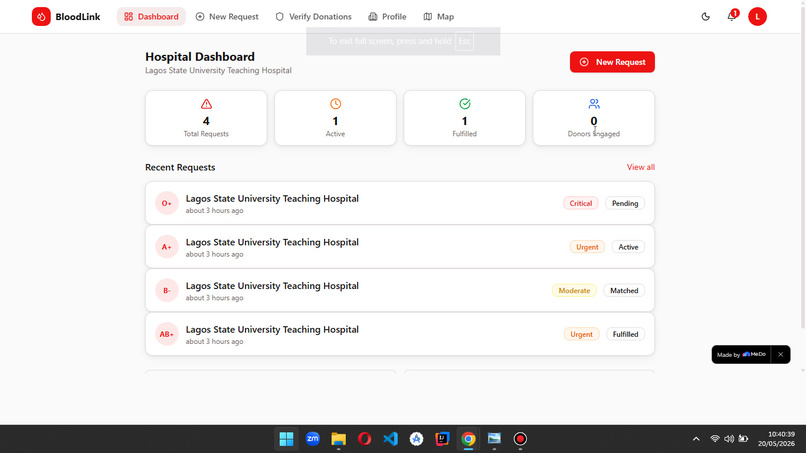
Task: Open File Explorer from the taskbar
Action: 338,439
